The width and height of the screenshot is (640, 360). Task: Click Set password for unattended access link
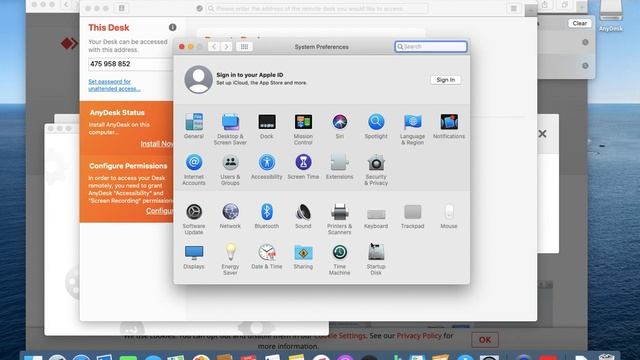point(114,85)
